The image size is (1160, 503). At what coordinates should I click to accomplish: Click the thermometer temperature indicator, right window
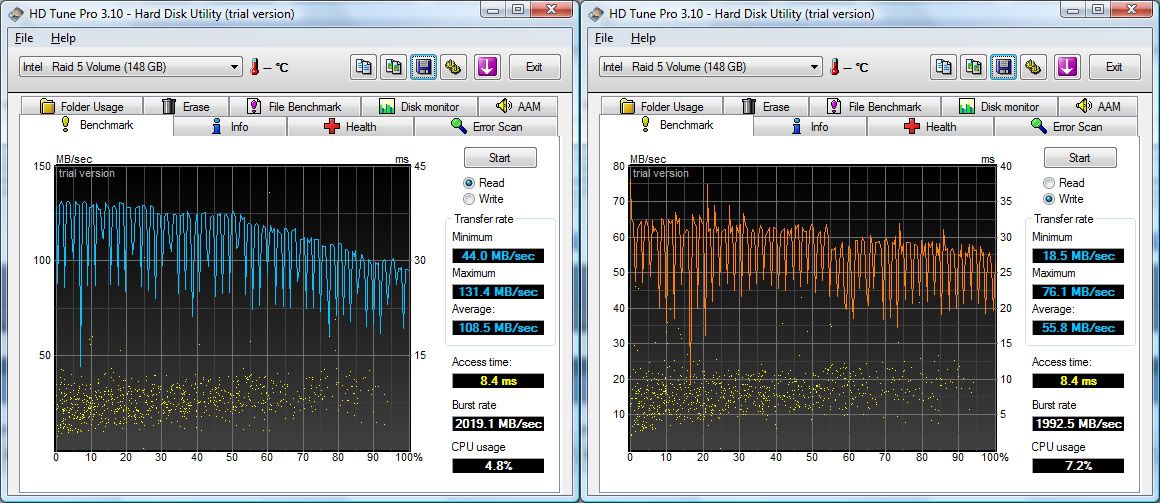pos(835,67)
